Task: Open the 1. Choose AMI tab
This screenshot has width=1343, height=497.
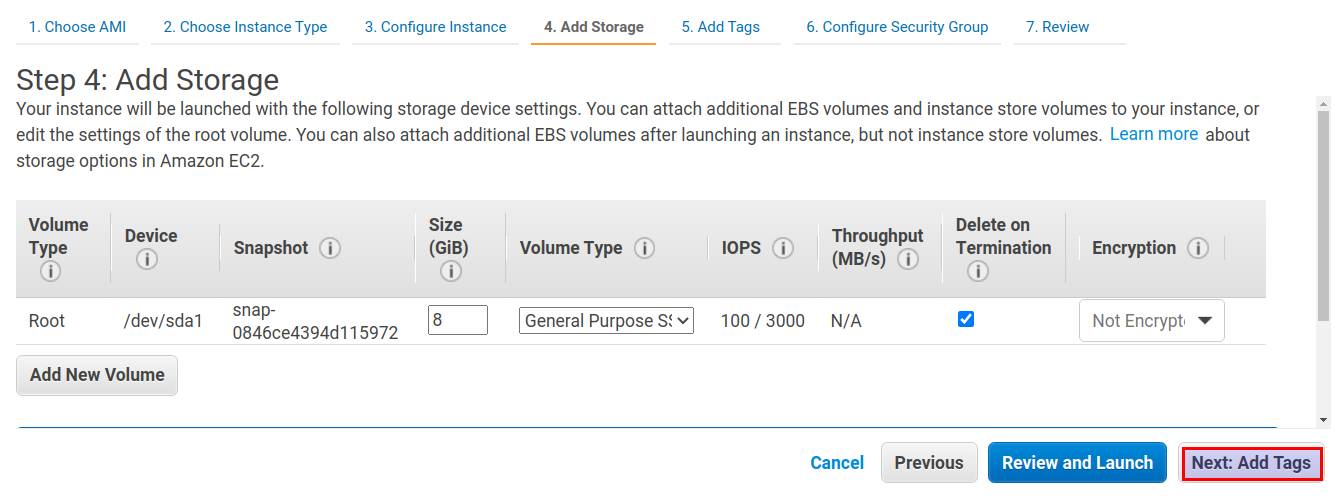Action: [x=77, y=27]
